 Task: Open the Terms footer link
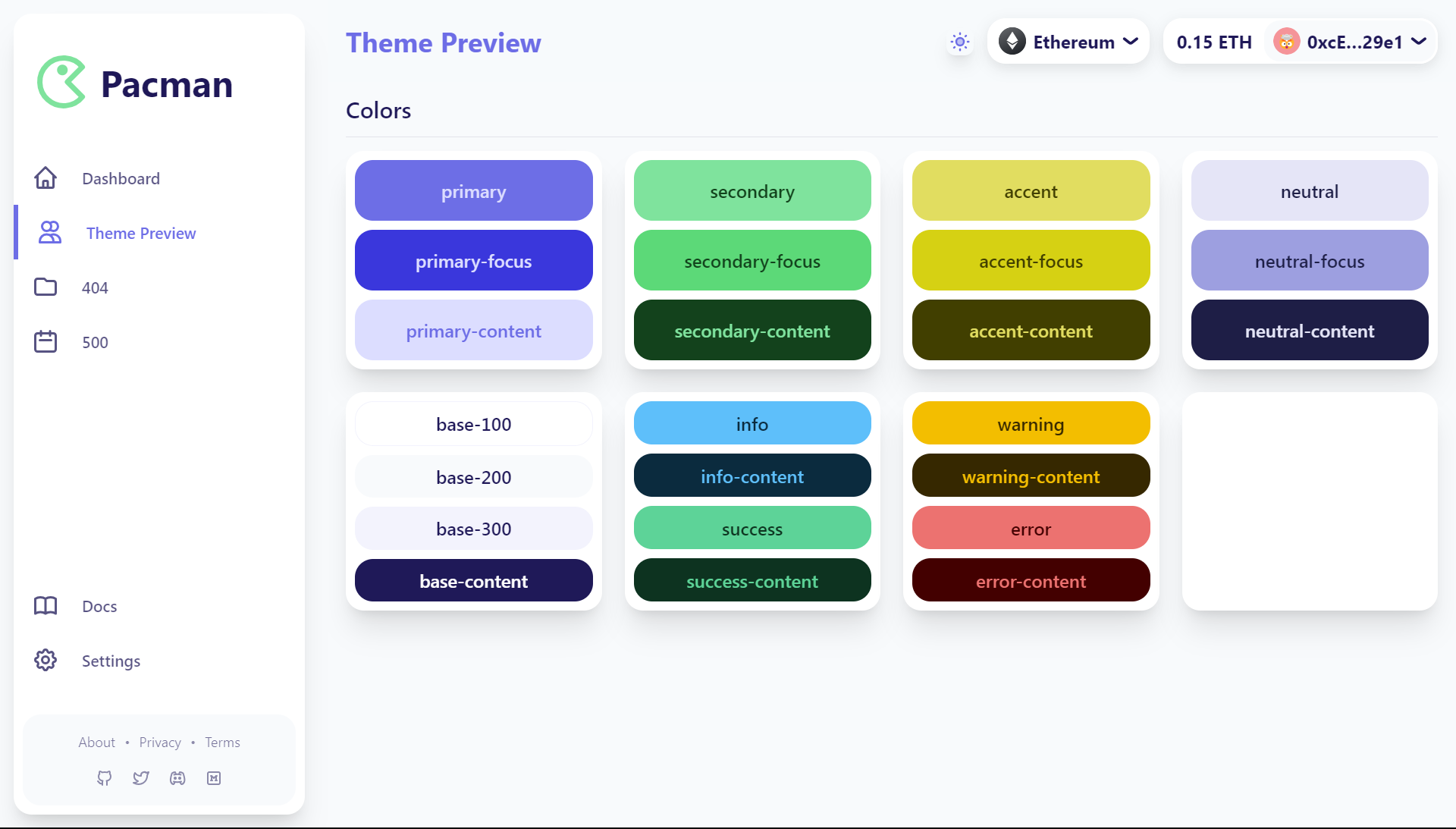point(222,743)
